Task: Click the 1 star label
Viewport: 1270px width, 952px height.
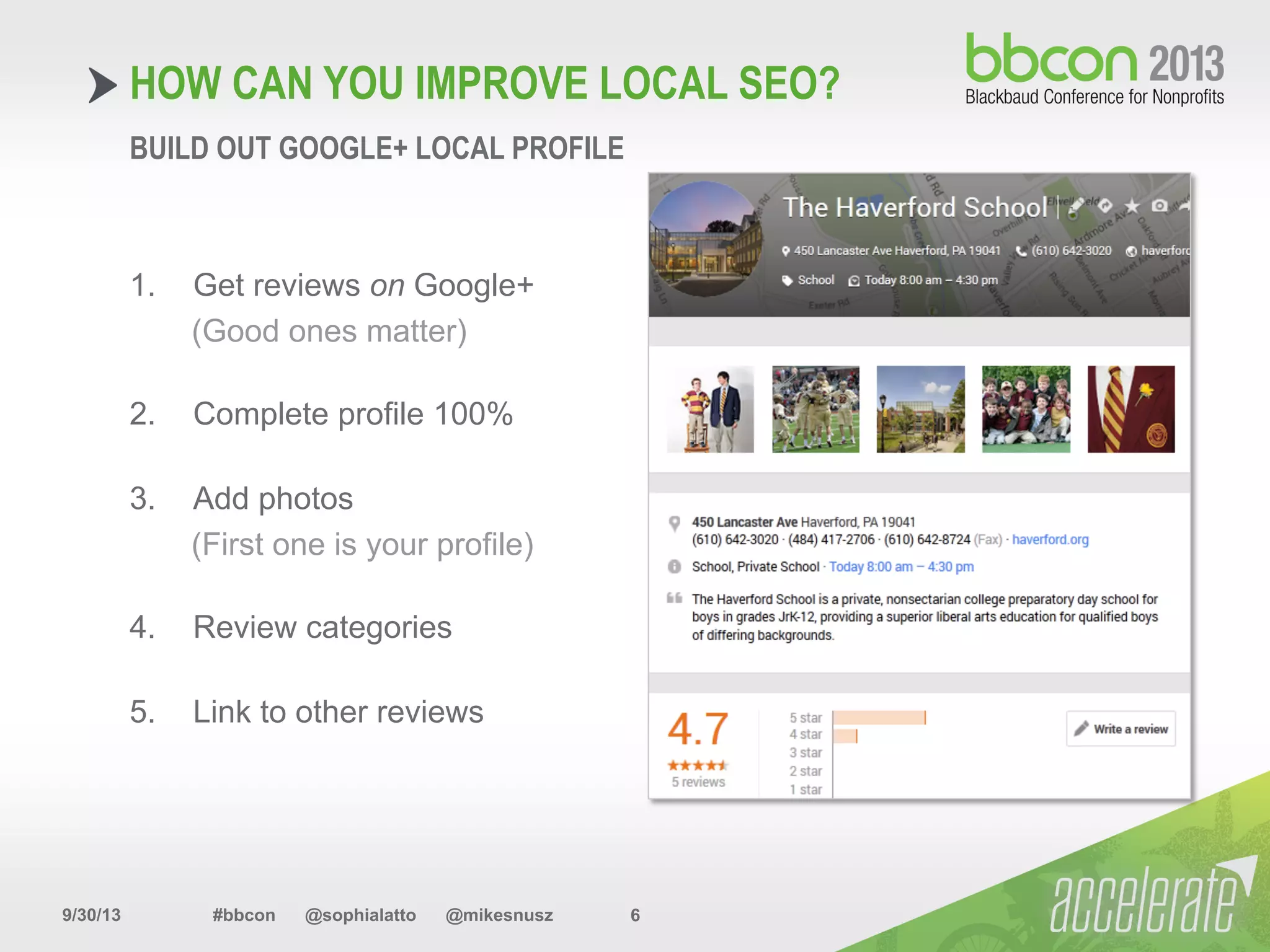Action: [x=806, y=790]
